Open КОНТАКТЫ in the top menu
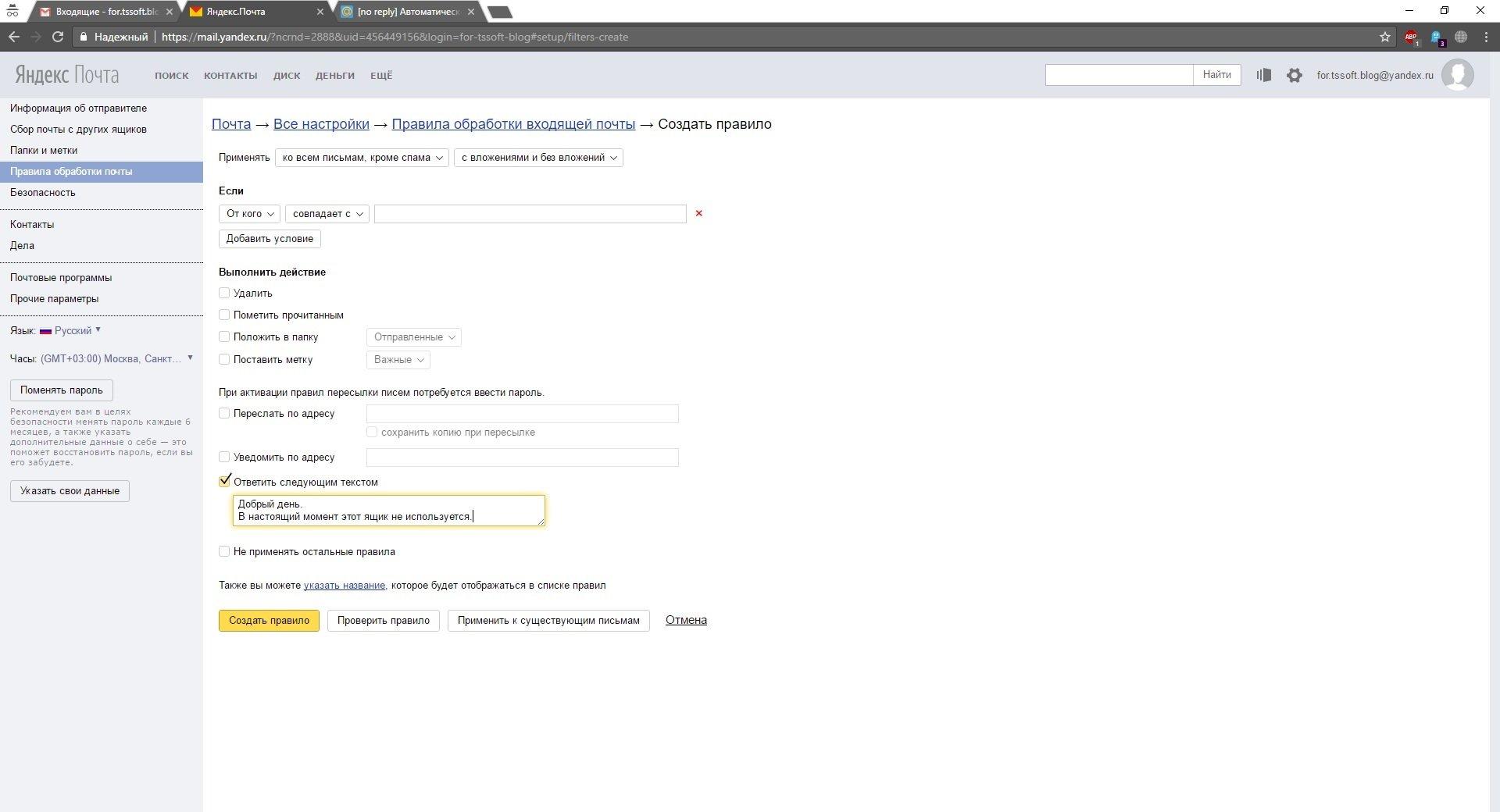The image size is (1500, 812). (x=230, y=76)
